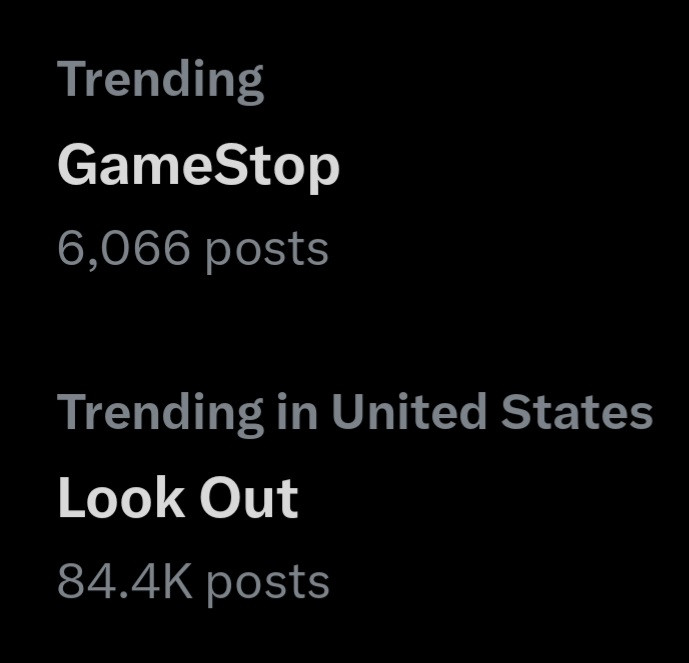This screenshot has height=663, width=689.
Task: Click post count under Look Out
Action: (192, 581)
